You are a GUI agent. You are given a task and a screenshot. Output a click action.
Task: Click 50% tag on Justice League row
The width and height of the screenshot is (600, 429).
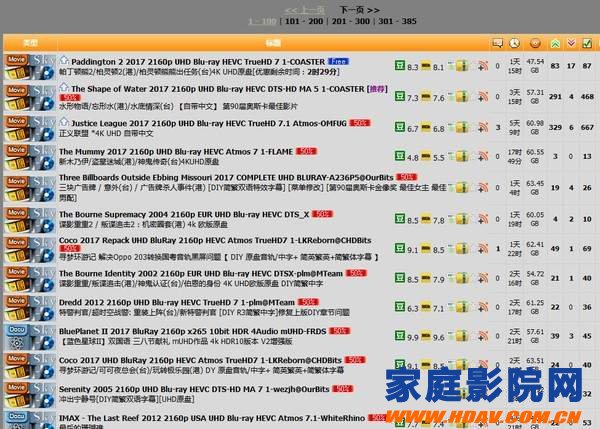click(360, 123)
